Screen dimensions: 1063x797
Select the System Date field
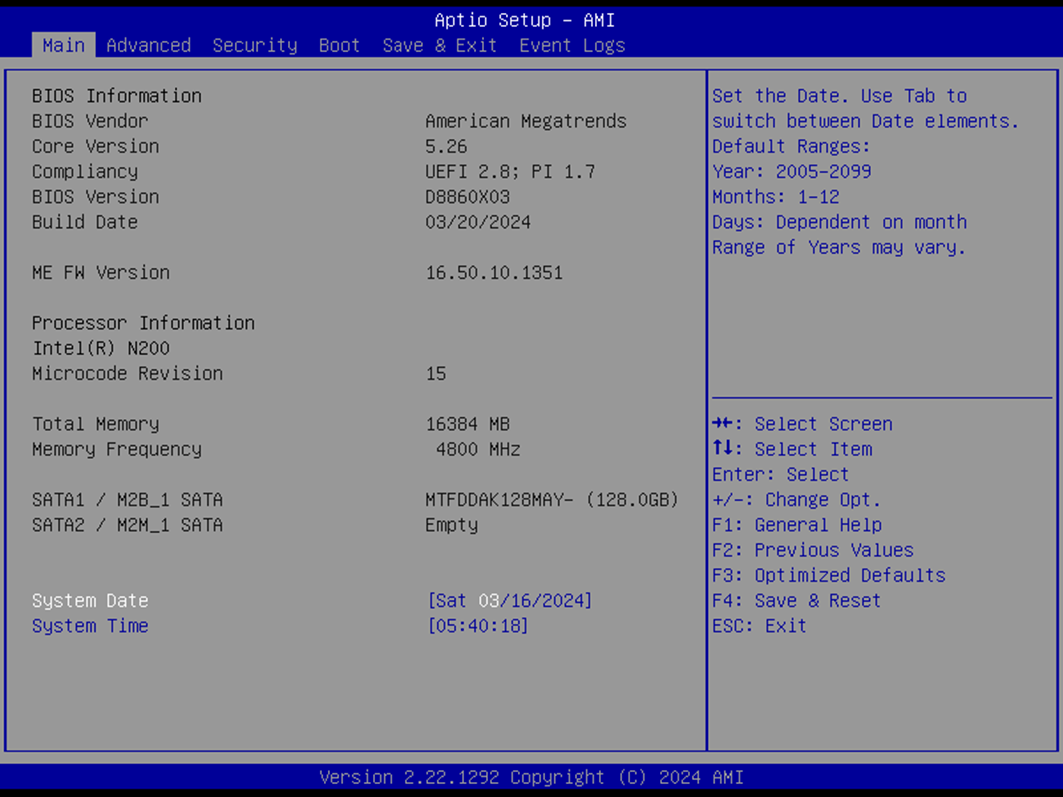tap(90, 600)
